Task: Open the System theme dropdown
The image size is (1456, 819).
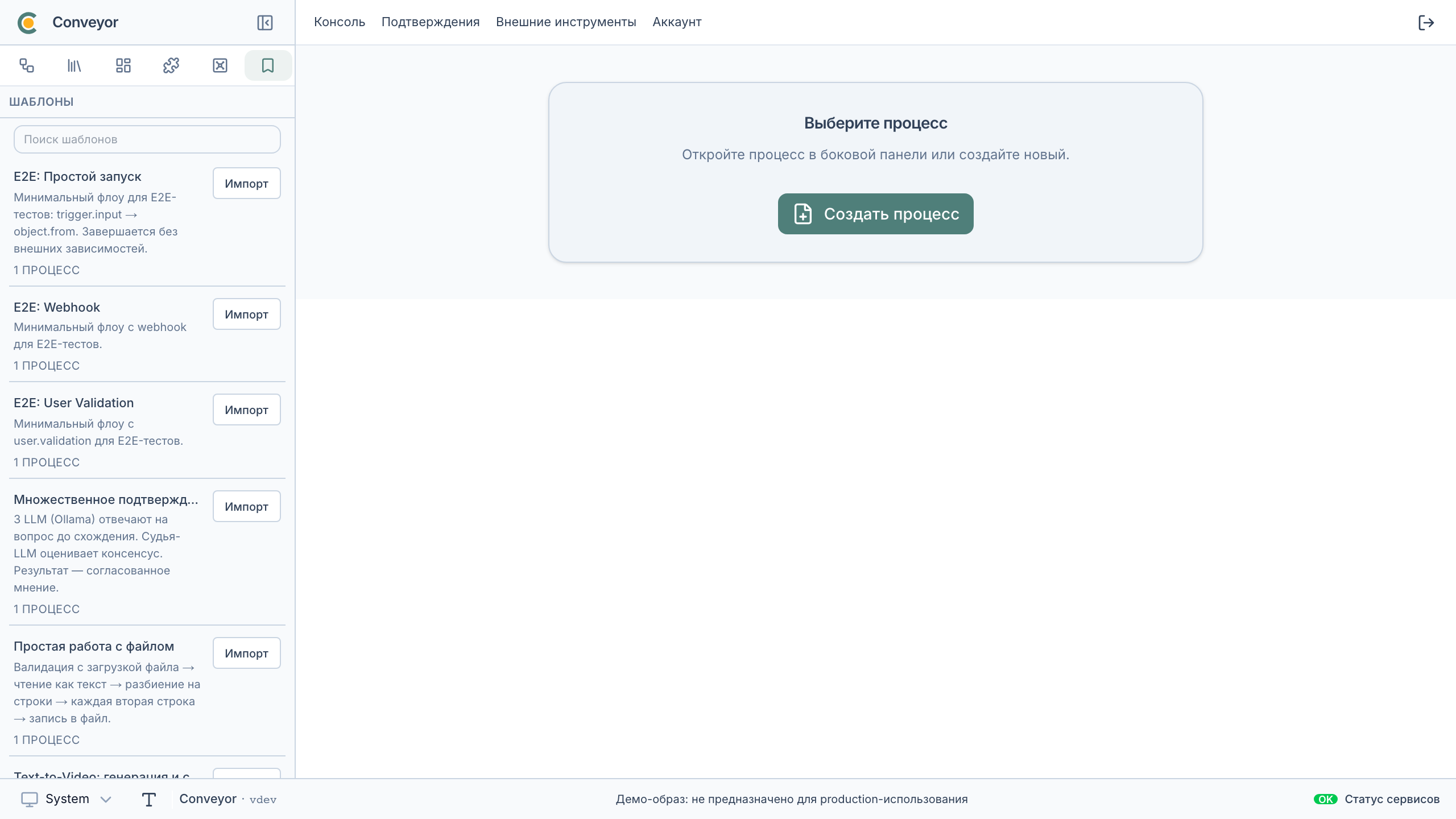Action: (x=67, y=799)
